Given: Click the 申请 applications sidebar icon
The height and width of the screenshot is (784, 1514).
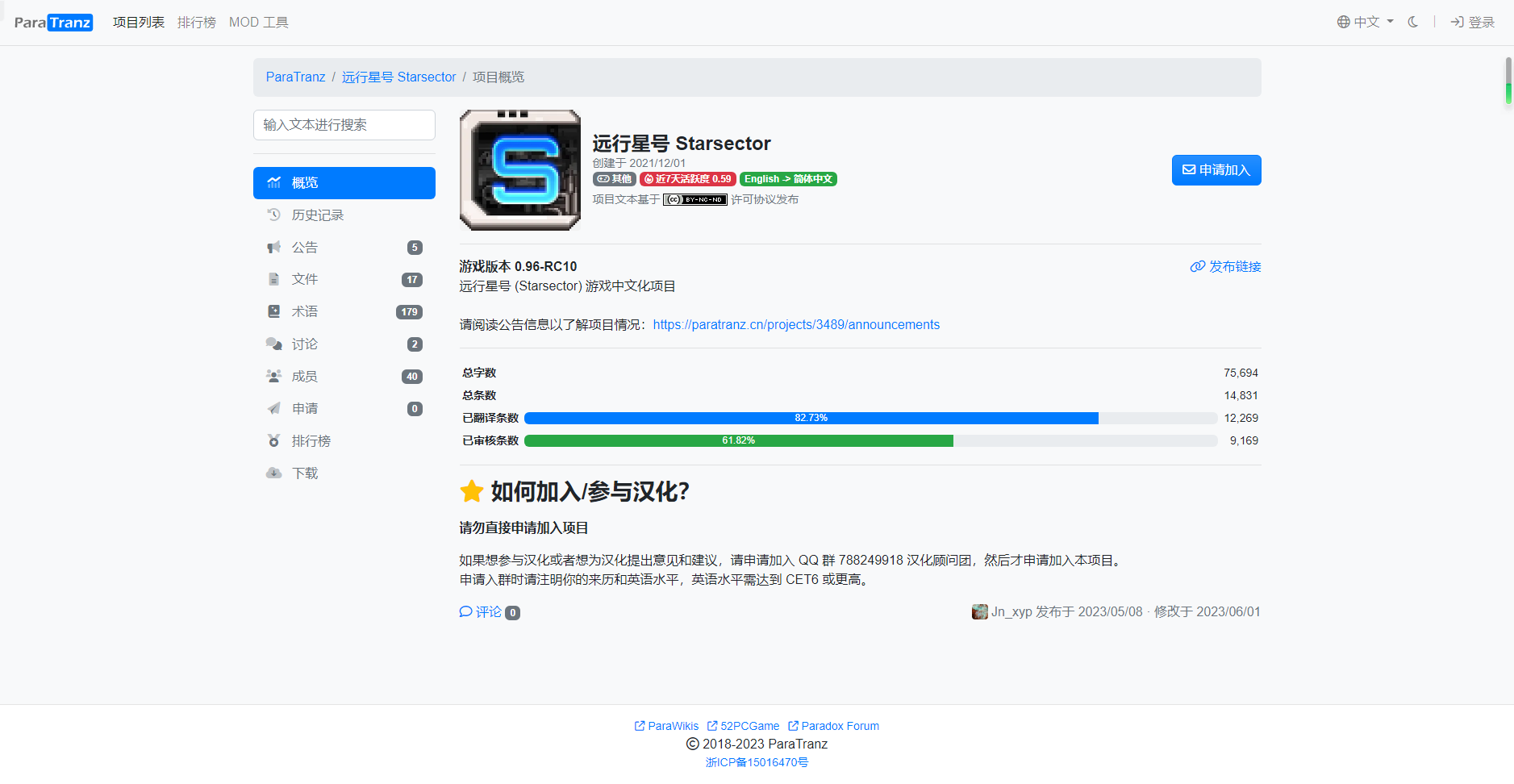Looking at the screenshot, I should click(274, 408).
